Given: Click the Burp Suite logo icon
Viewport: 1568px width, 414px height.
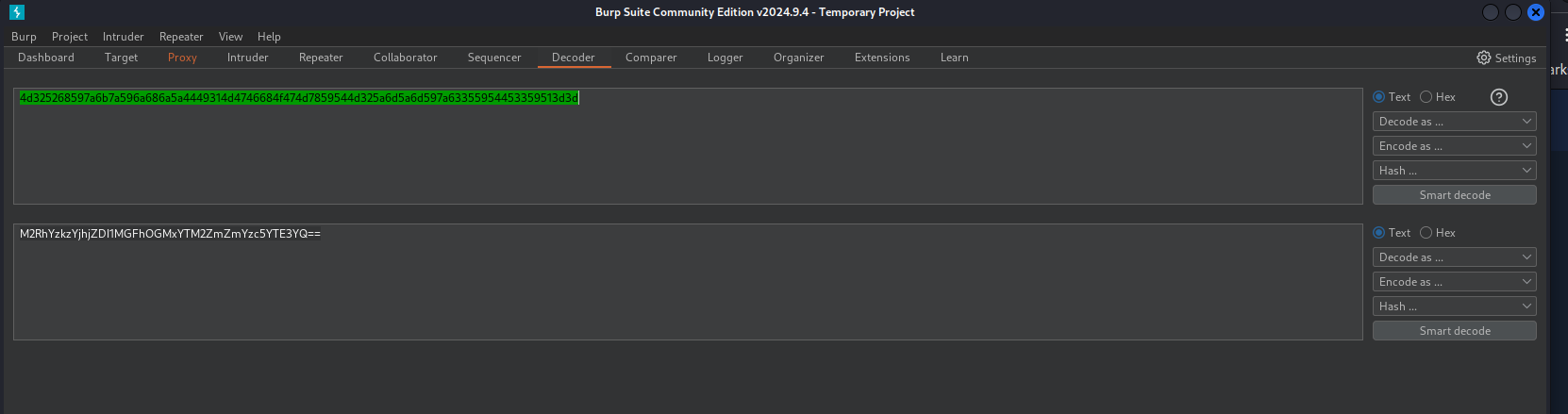Looking at the screenshot, I should tap(16, 12).
